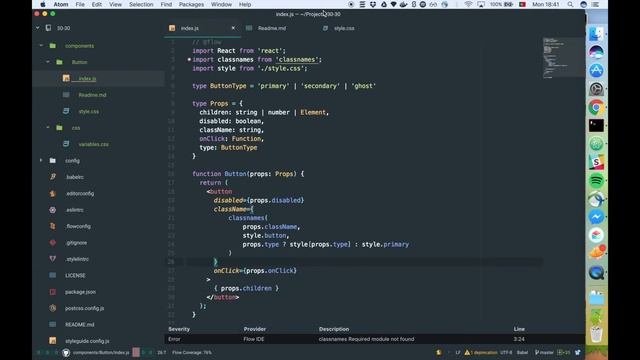Click the .flowconfig file icon

click(x=53, y=226)
